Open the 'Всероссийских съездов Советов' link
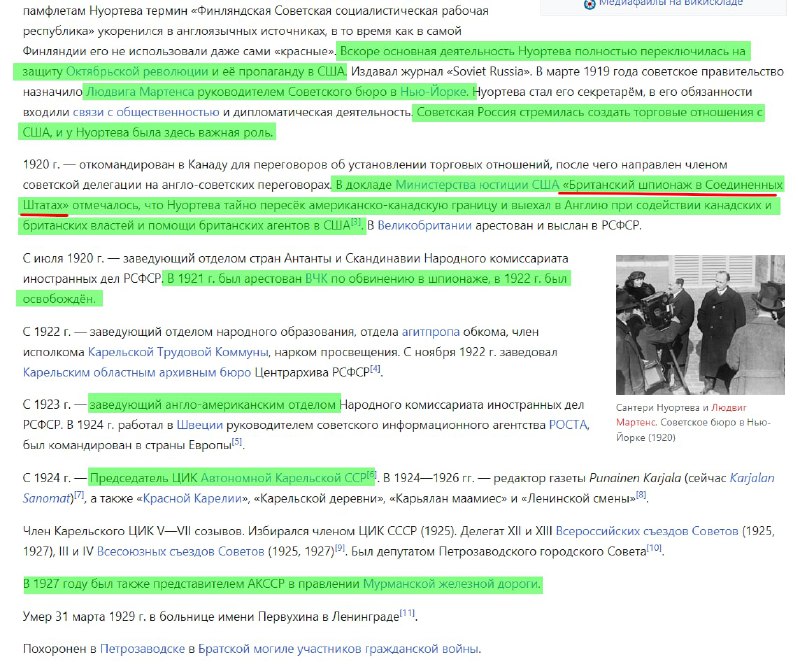The height and width of the screenshot is (669, 800). pyautogui.click(x=647, y=531)
